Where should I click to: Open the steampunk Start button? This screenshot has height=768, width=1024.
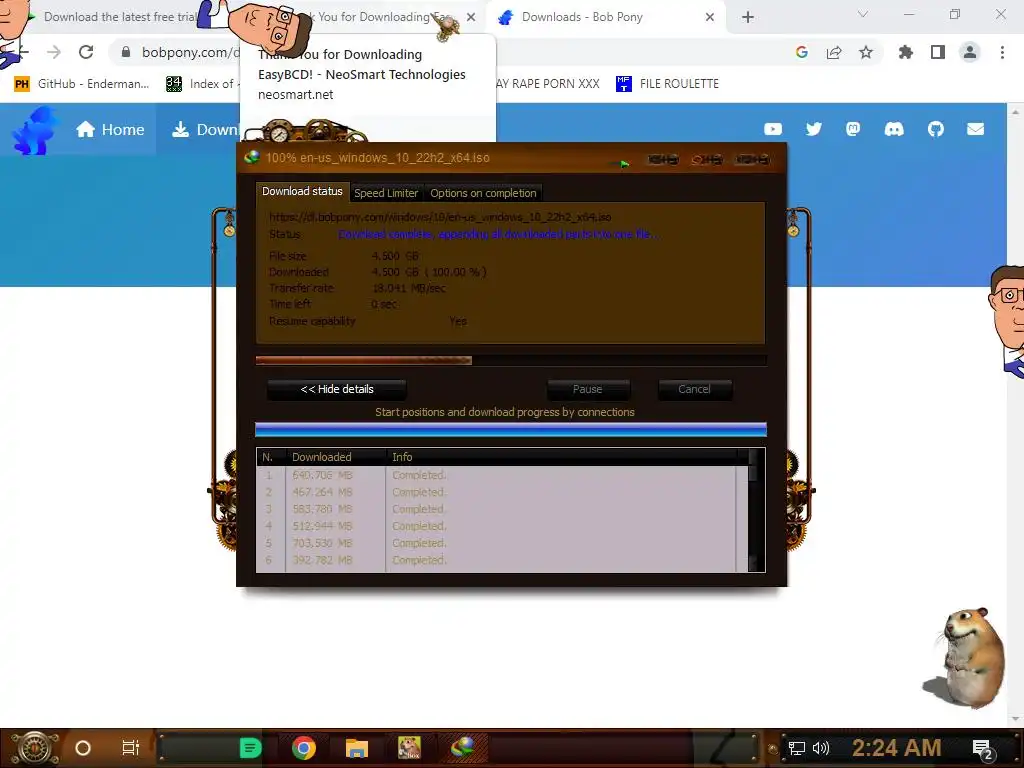(34, 748)
